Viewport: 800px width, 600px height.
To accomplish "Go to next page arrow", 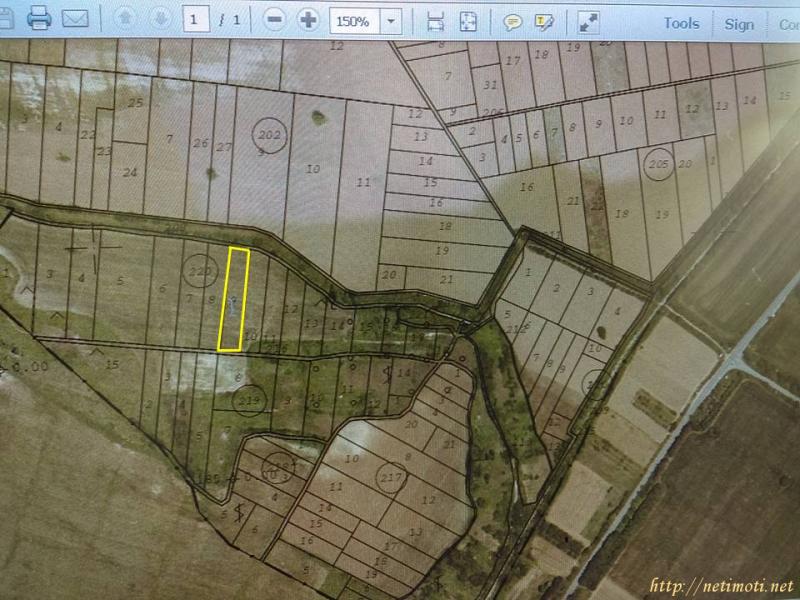I will point(159,19).
